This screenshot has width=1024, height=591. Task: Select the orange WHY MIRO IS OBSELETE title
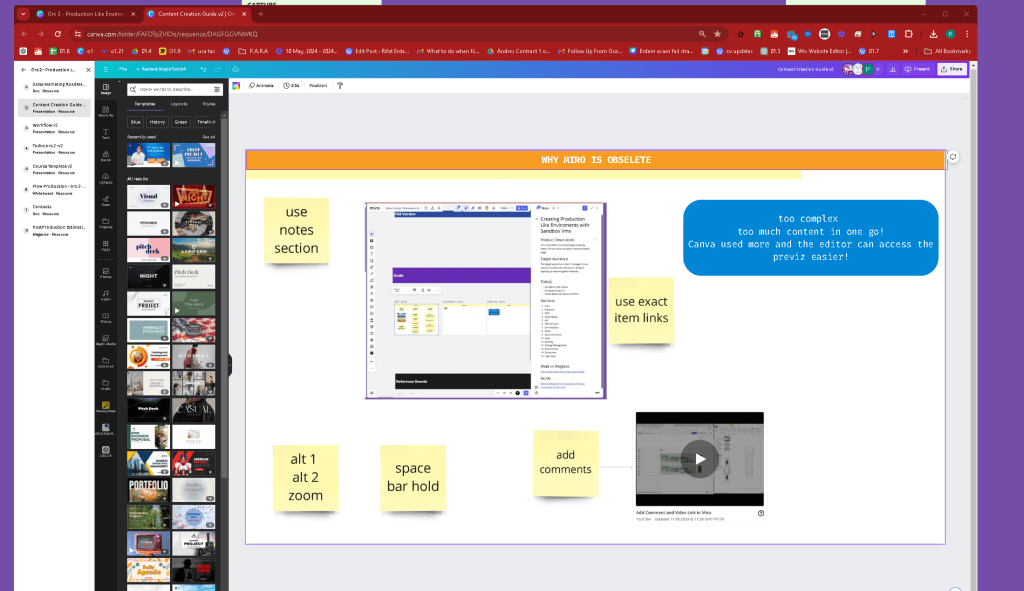(596, 160)
